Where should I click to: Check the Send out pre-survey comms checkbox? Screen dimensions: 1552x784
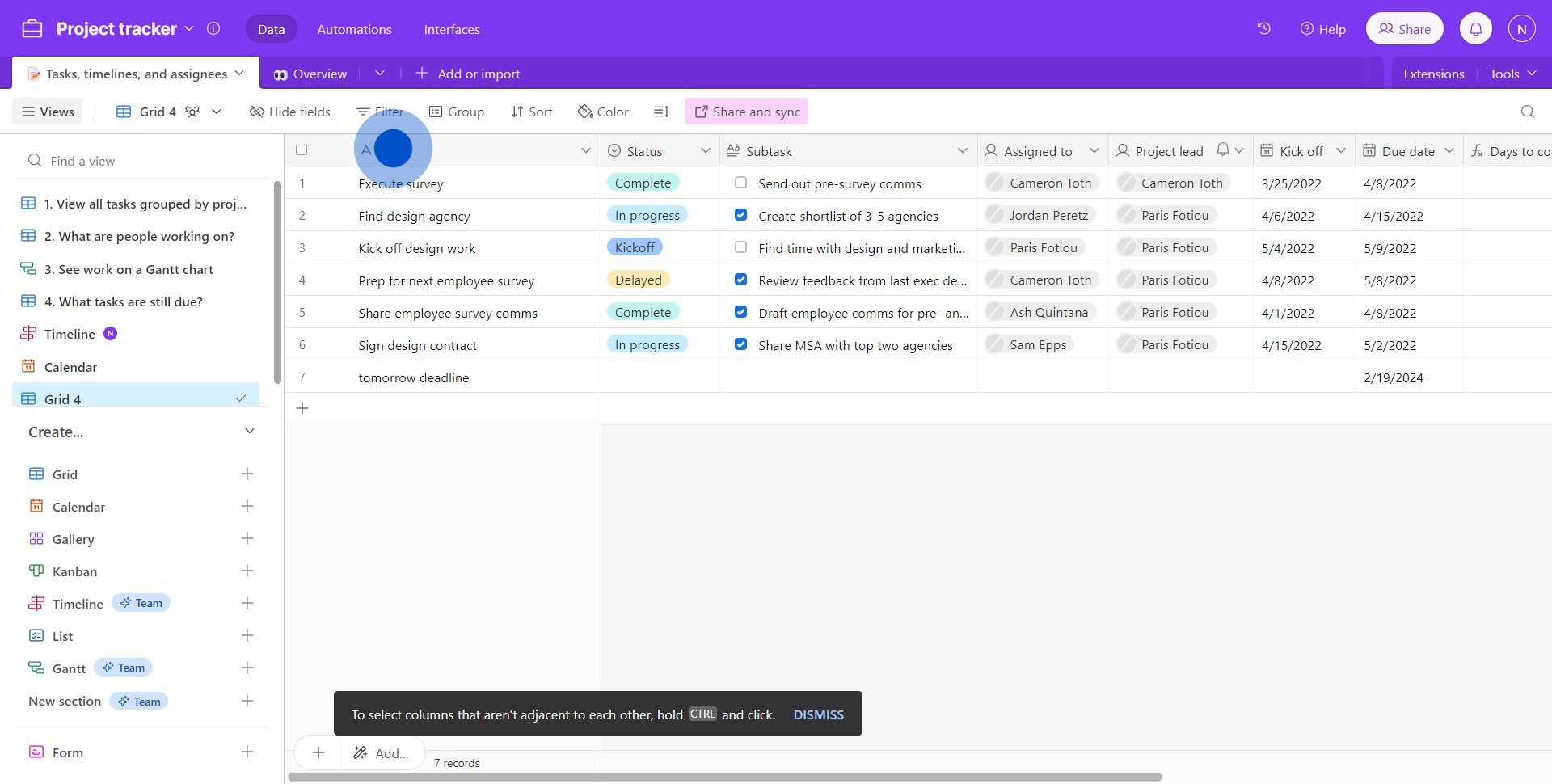click(x=740, y=183)
